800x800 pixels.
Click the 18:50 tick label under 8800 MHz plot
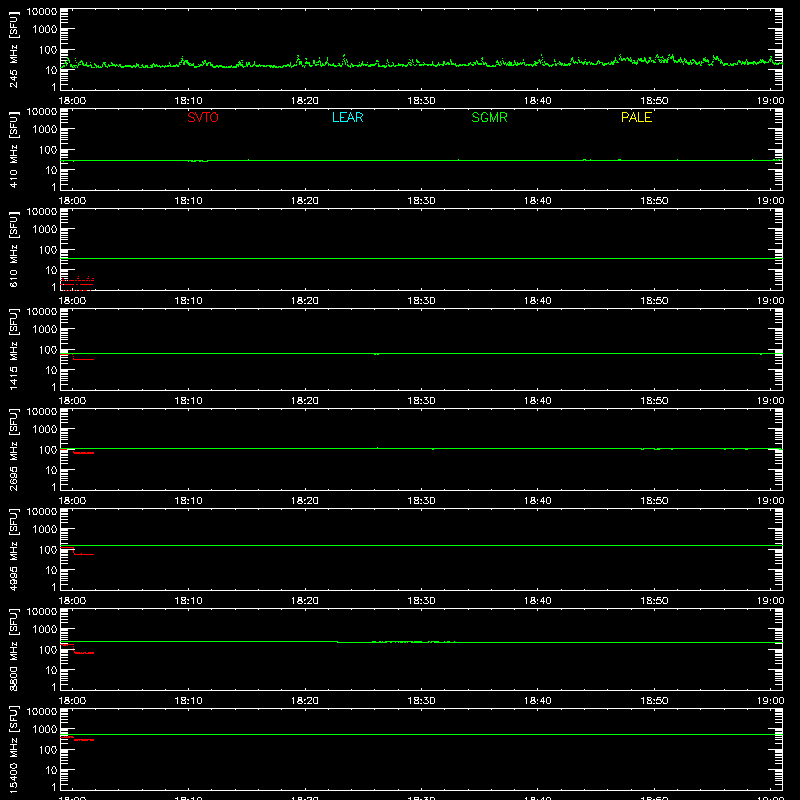click(x=654, y=701)
